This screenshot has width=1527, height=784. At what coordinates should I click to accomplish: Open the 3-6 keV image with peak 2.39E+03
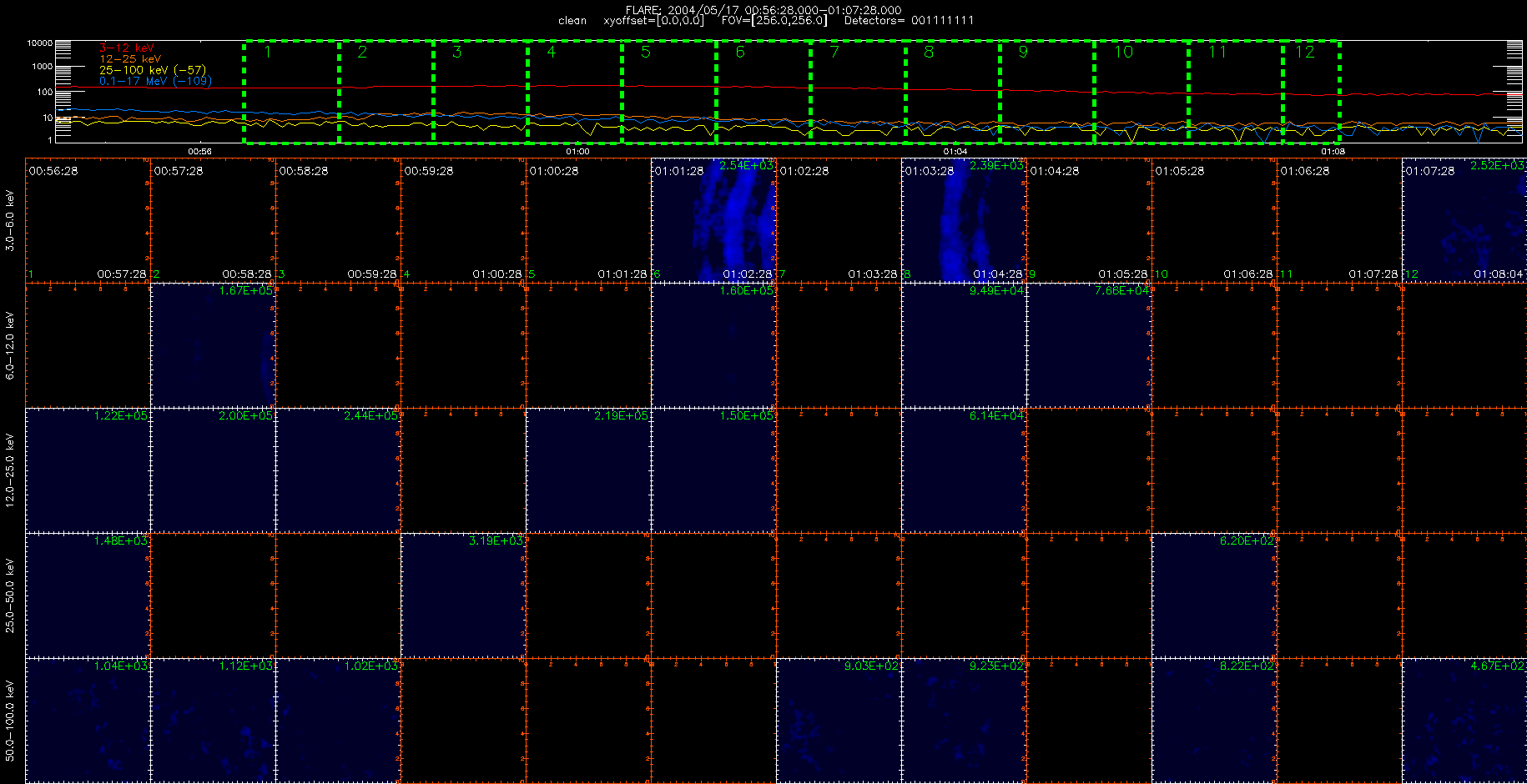coord(964,220)
